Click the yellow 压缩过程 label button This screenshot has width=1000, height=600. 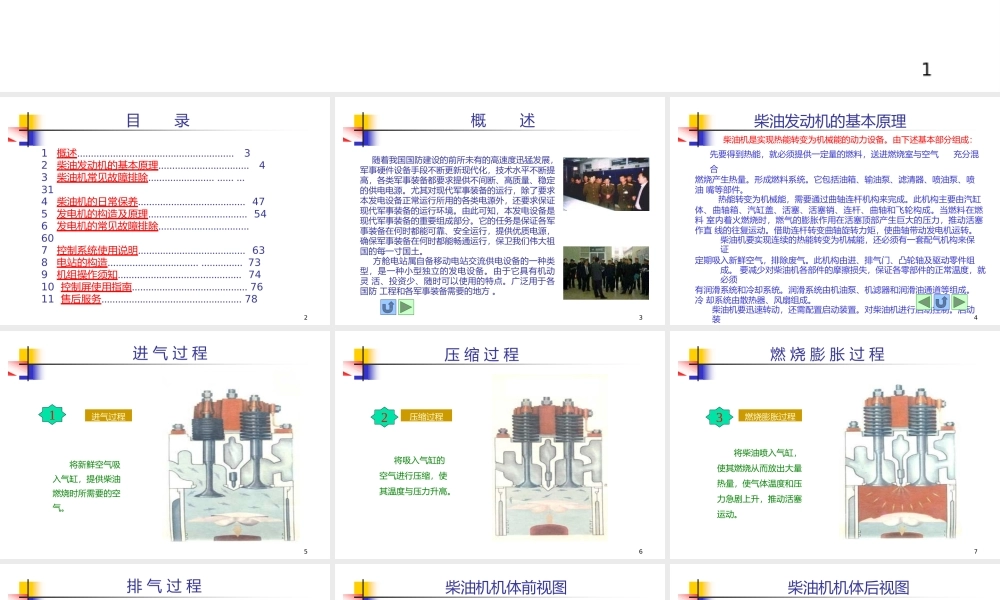(426, 416)
